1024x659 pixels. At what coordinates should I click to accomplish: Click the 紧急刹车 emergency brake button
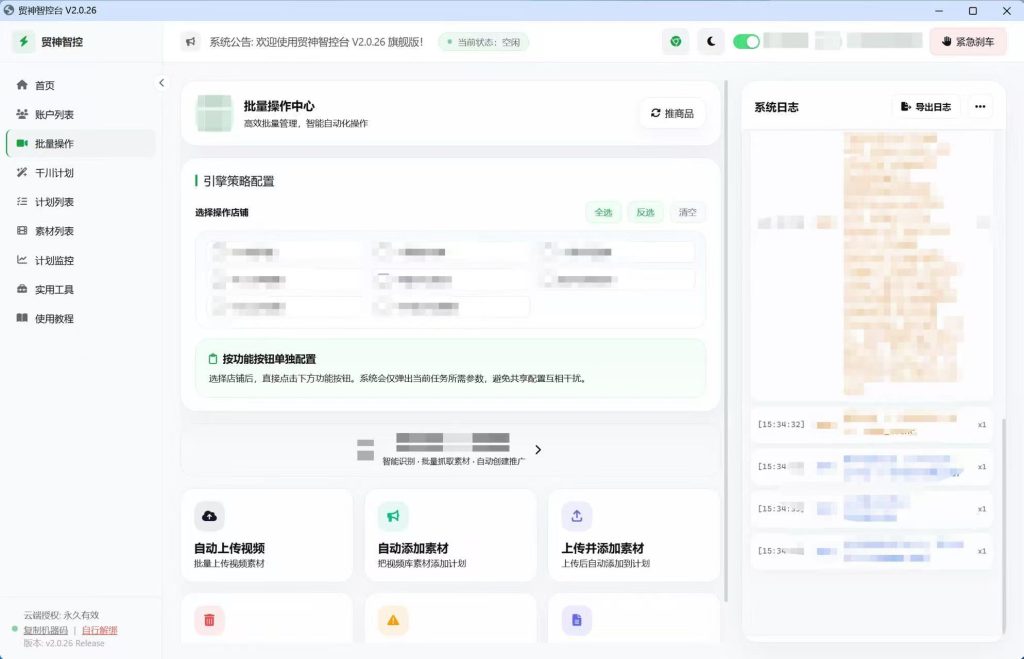coord(968,42)
